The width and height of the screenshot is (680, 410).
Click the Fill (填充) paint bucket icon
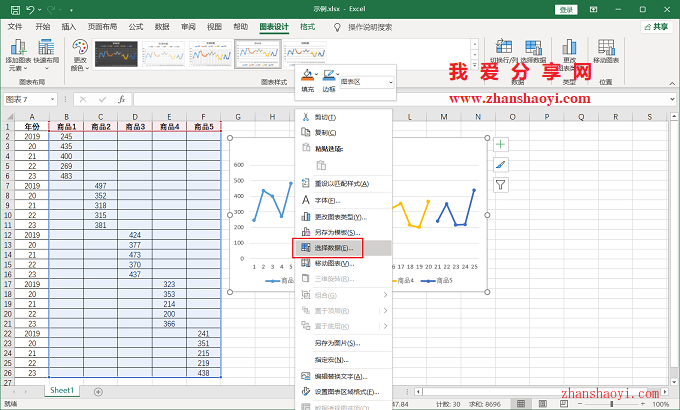pyautogui.click(x=307, y=75)
